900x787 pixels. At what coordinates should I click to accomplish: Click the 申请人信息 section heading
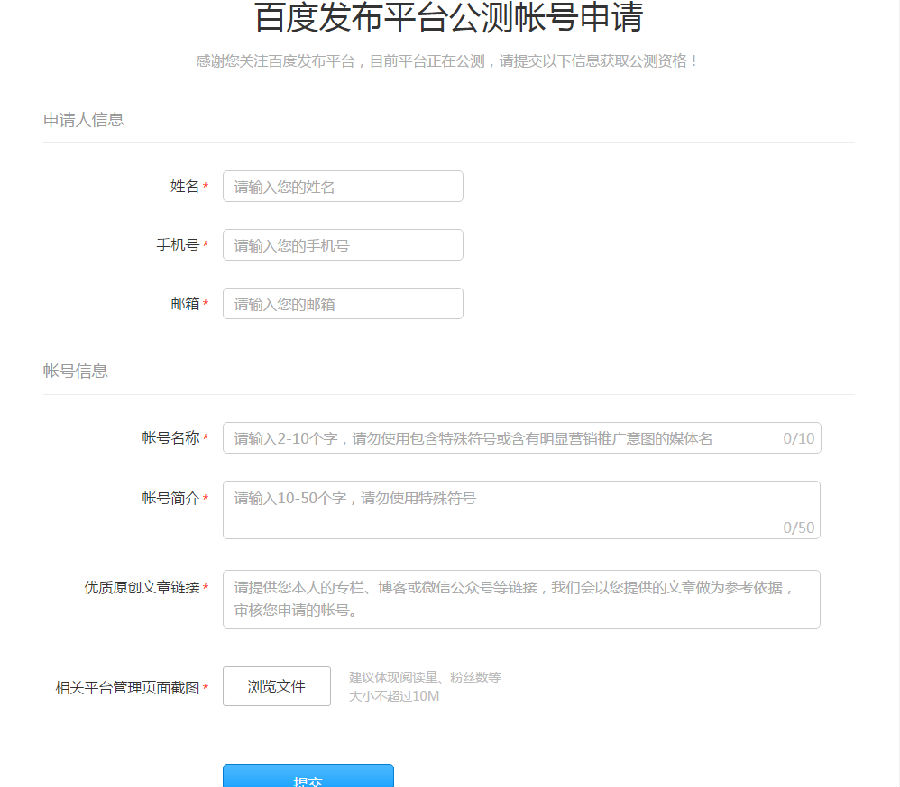click(84, 120)
